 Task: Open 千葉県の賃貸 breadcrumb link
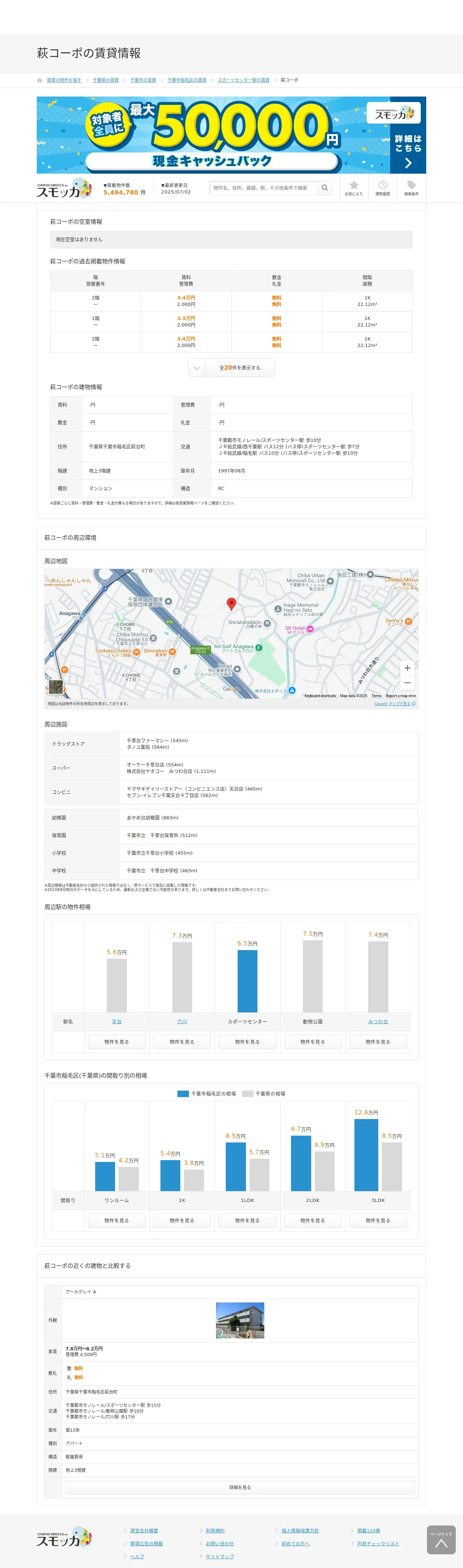(105, 80)
